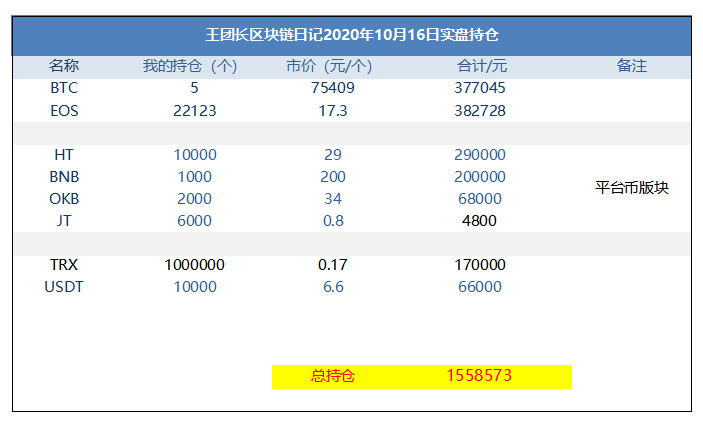Click the OKB price 34
The height and width of the screenshot is (423, 703).
pos(333,199)
